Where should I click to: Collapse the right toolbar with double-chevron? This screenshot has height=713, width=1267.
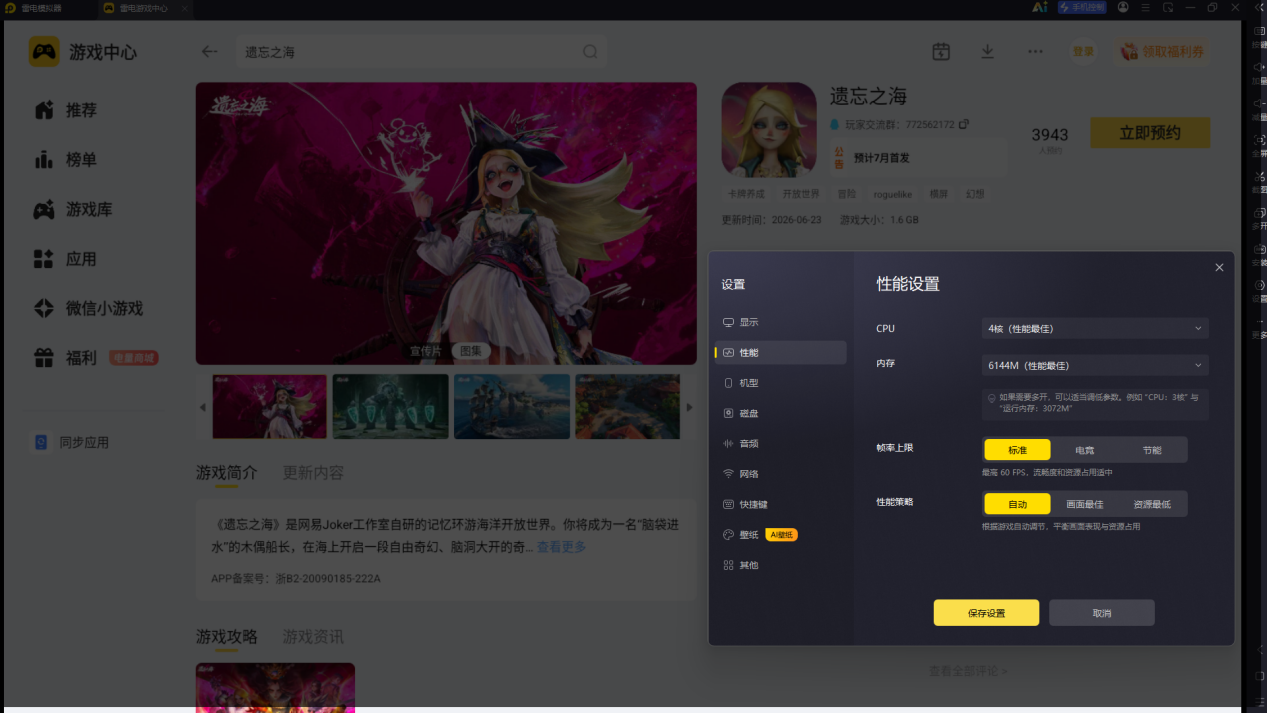point(1259,7)
